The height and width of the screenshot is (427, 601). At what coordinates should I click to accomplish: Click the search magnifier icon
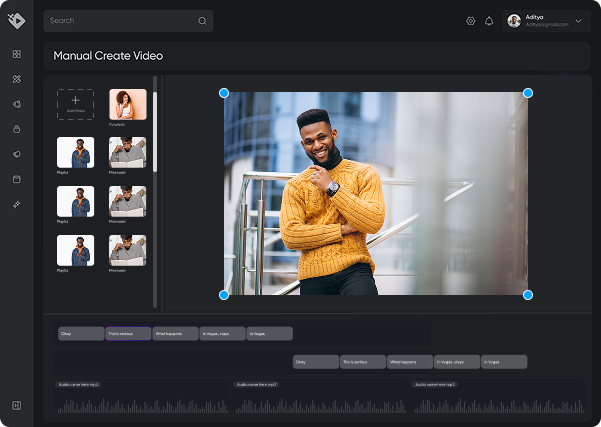tap(202, 21)
